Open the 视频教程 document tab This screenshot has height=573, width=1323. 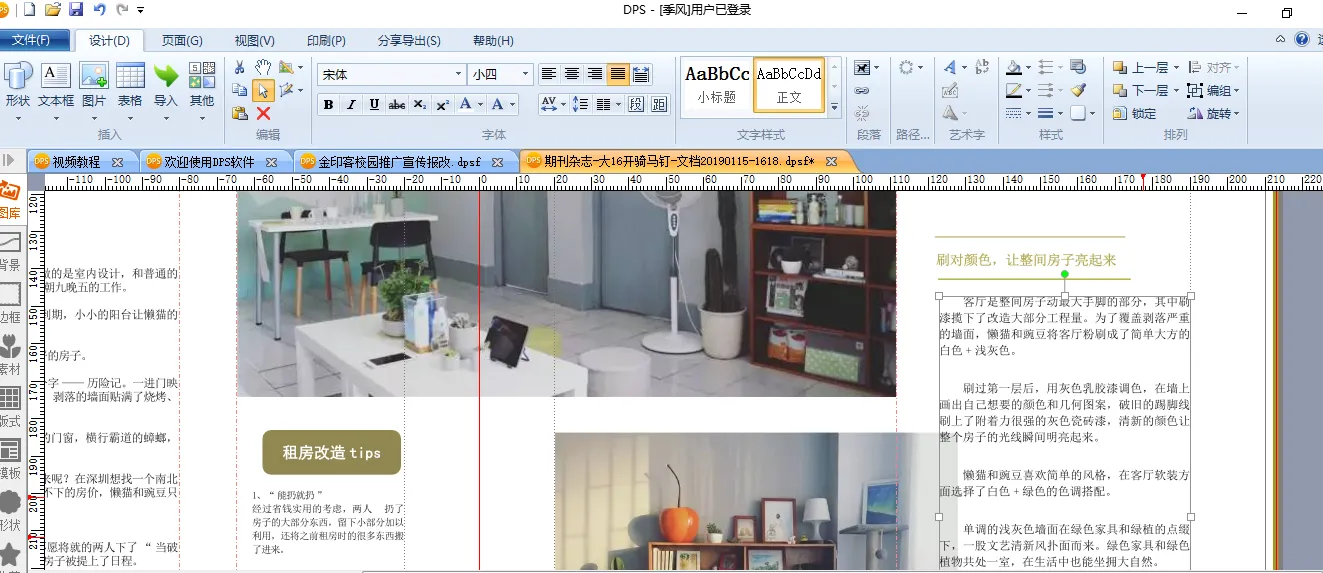(78, 161)
